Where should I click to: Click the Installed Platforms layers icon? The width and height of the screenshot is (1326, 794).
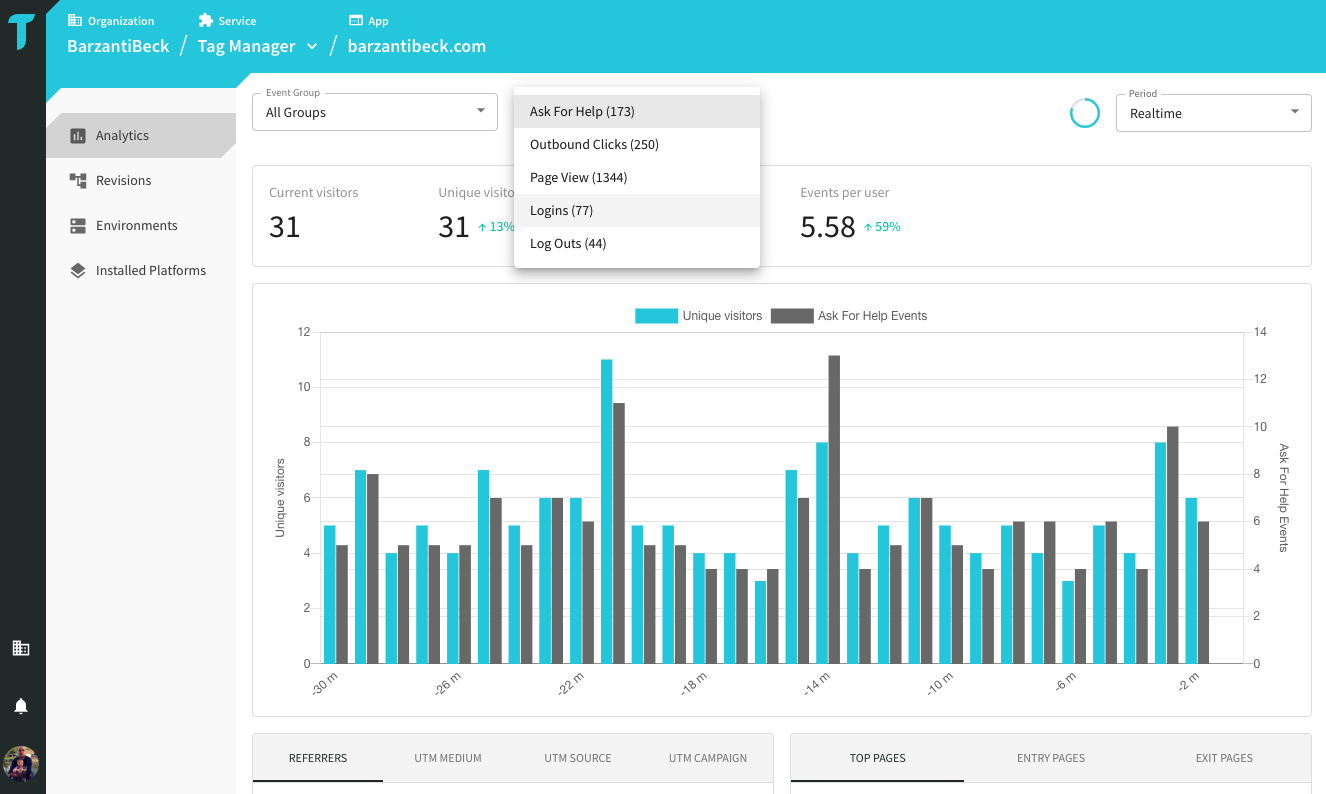coord(78,271)
